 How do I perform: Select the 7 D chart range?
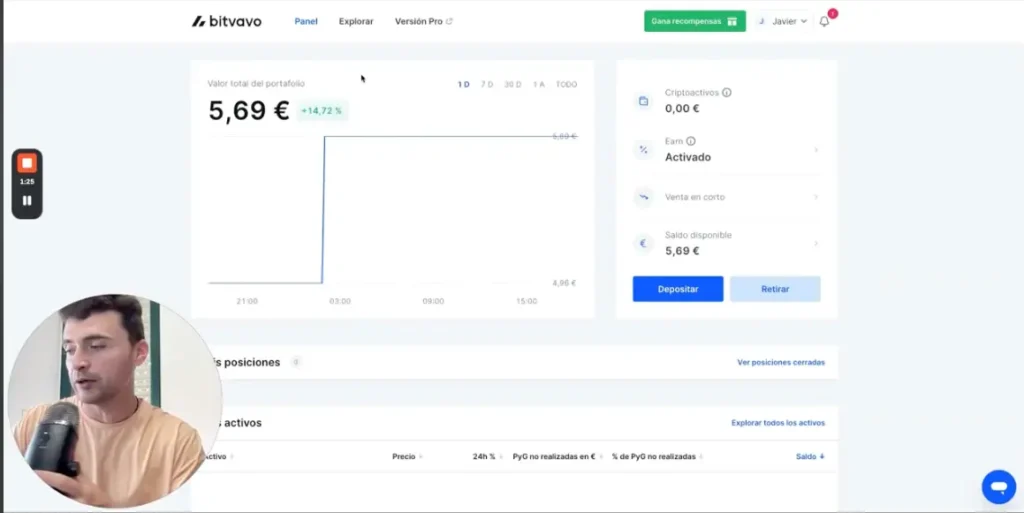pyautogui.click(x=487, y=85)
